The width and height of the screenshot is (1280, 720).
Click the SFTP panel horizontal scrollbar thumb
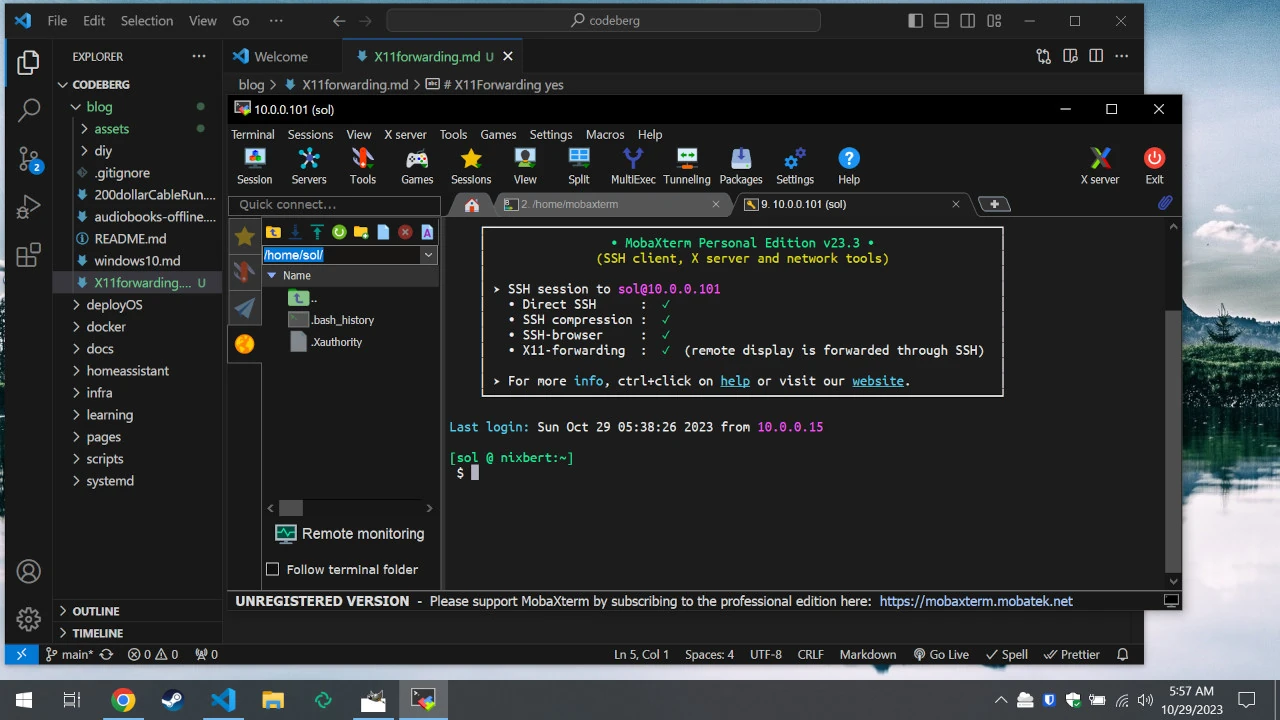pos(290,508)
